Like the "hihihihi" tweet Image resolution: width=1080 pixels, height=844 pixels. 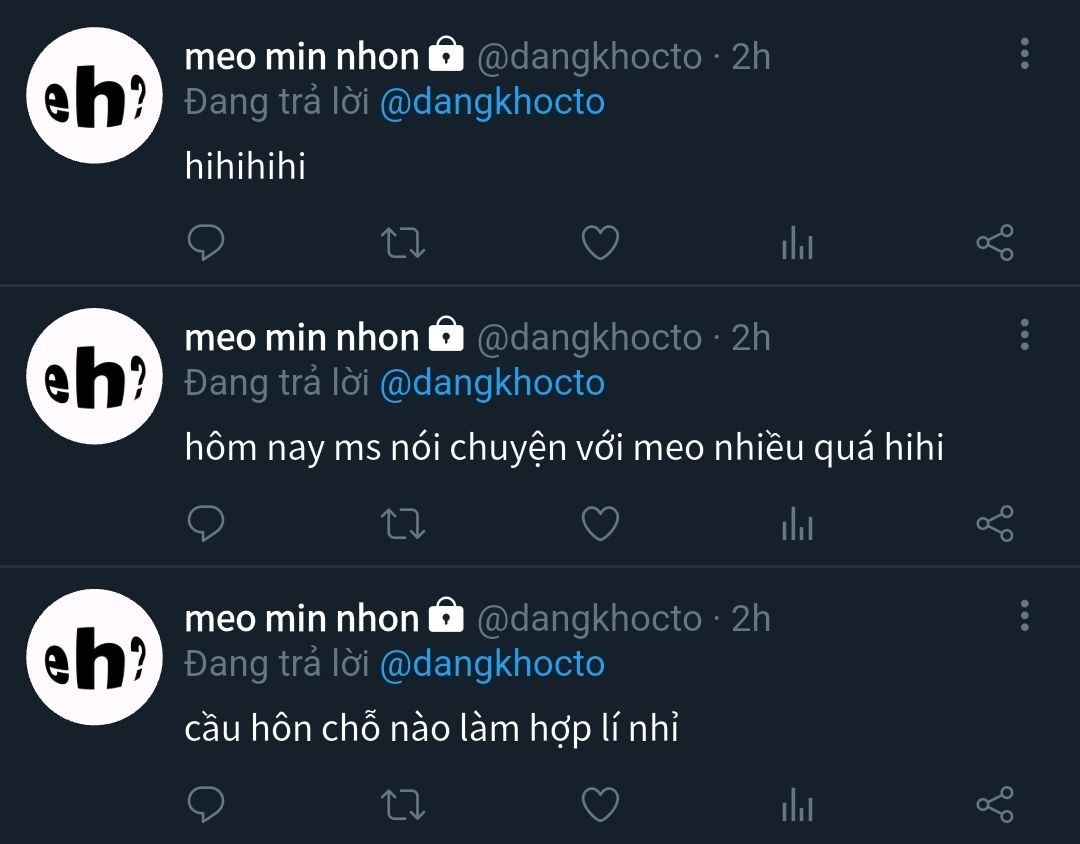600,243
